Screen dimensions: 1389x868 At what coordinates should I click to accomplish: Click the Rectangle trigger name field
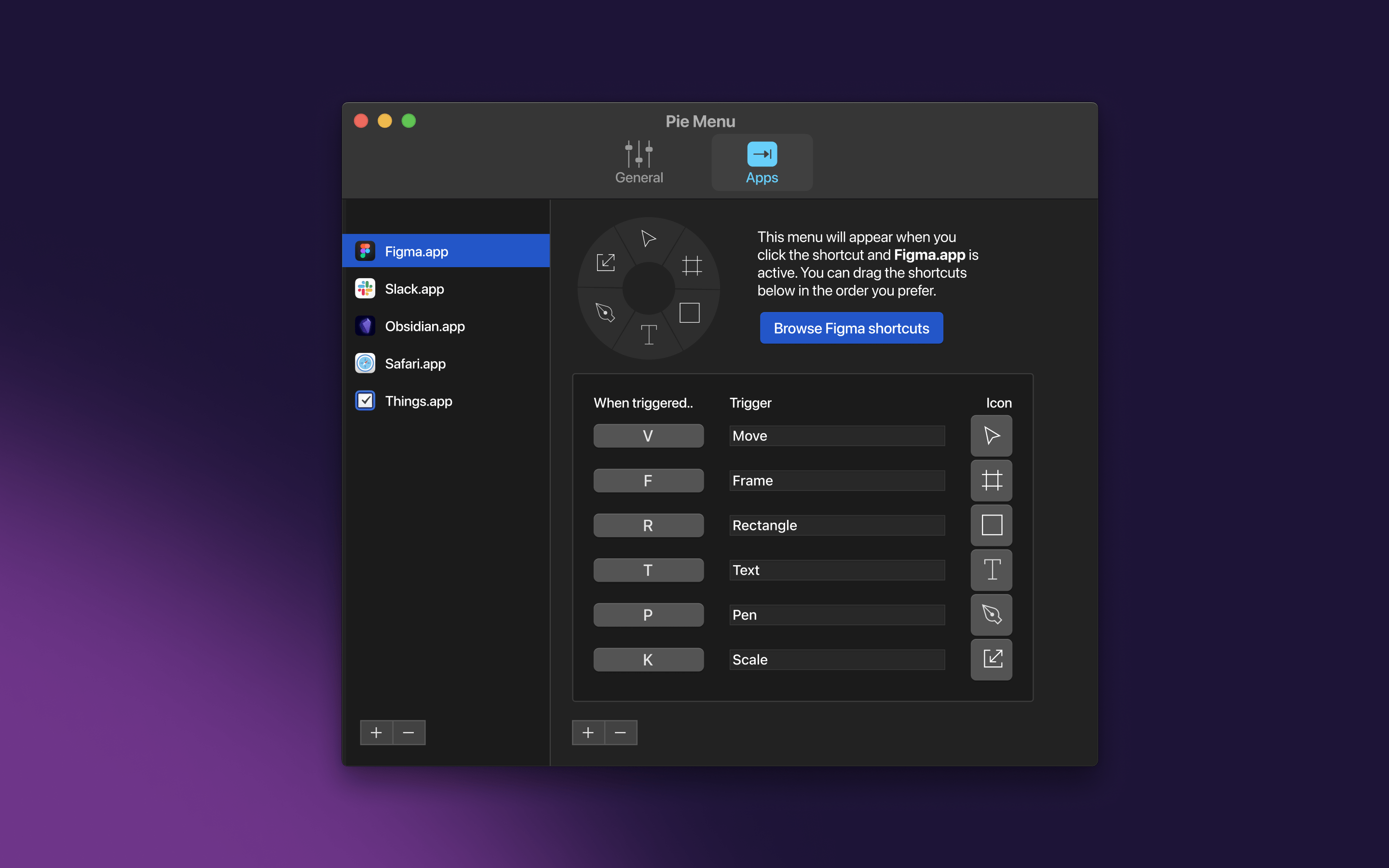(x=836, y=525)
